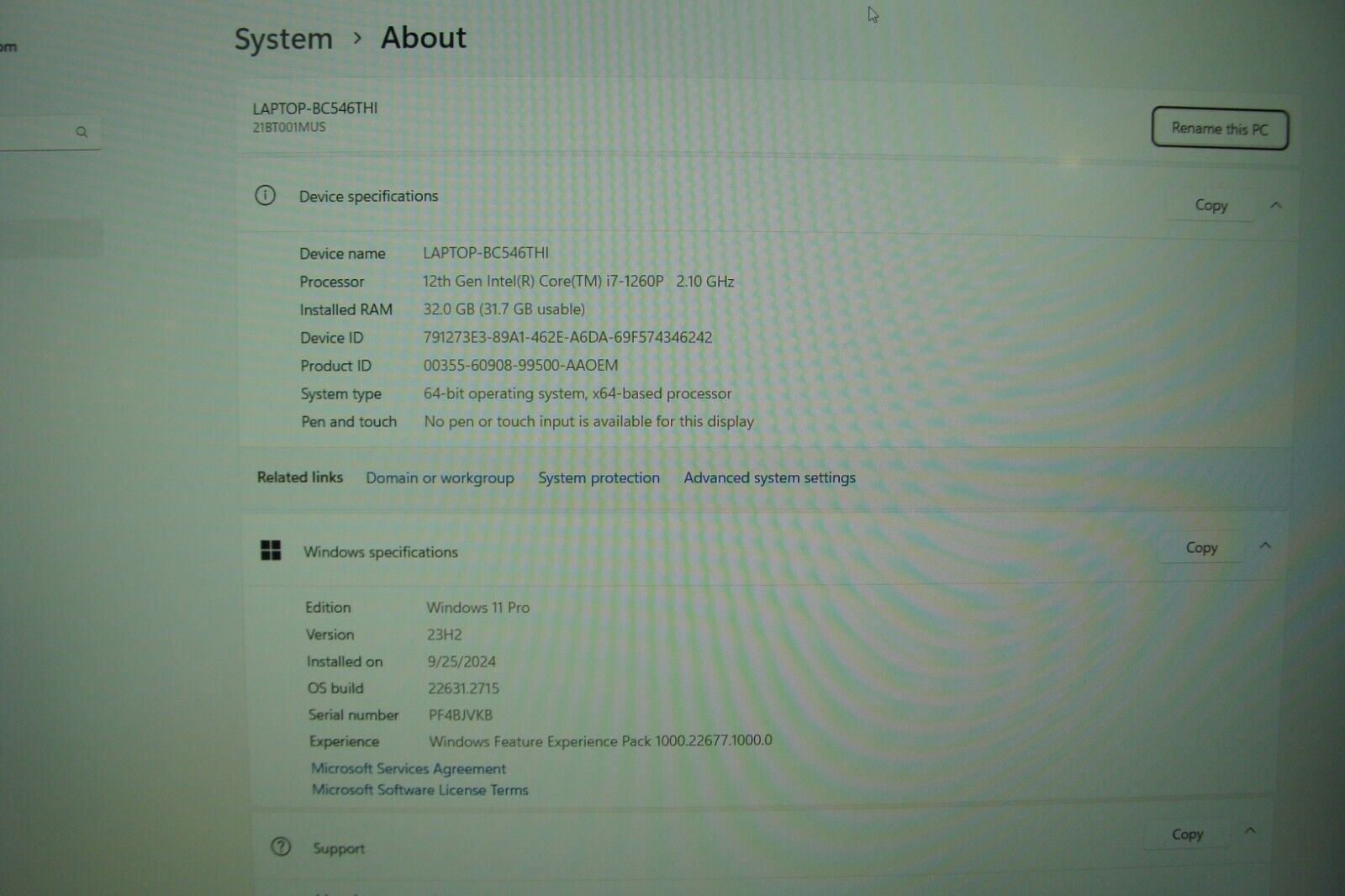This screenshot has width=1345, height=896.
Task: Click the Installed RAM label
Action: (346, 309)
